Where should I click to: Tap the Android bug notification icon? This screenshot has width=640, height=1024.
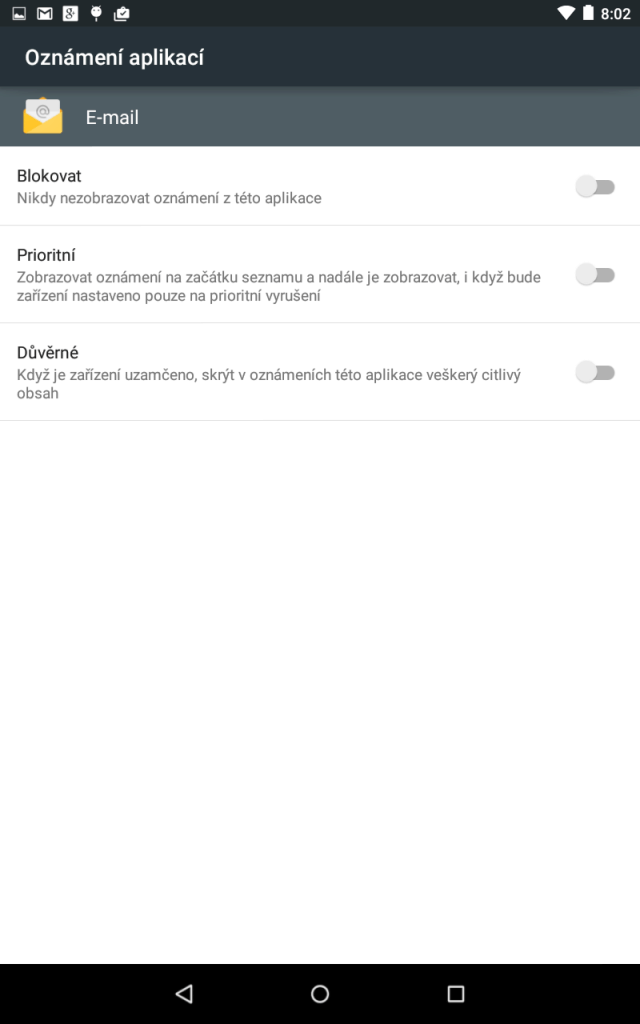pos(96,13)
